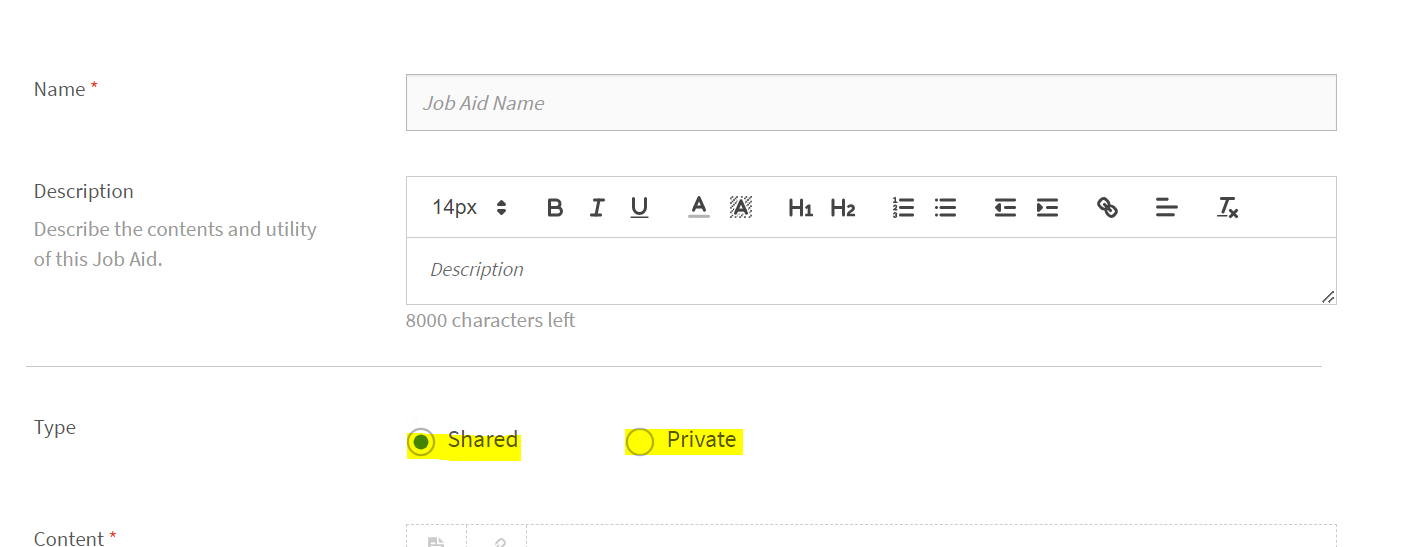Click the Job Aid Name input field
This screenshot has width=1428, height=547.
(870, 103)
